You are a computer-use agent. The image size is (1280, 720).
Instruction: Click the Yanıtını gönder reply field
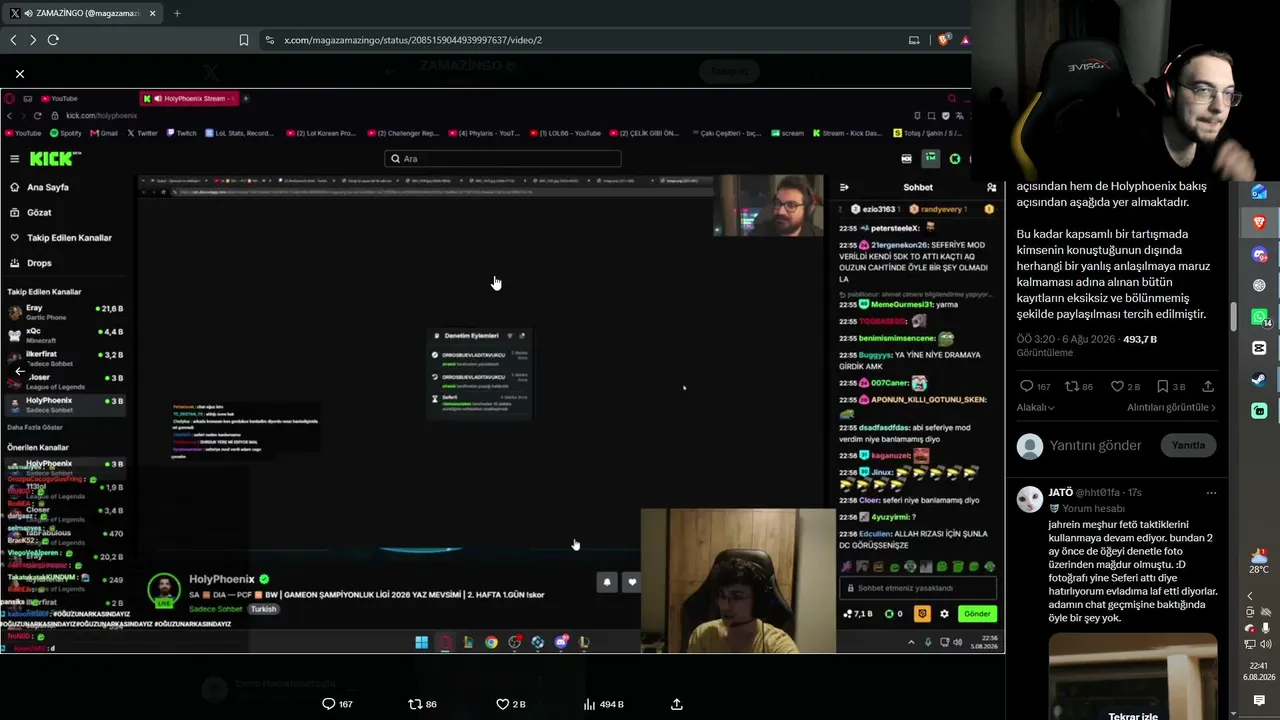coord(1095,445)
